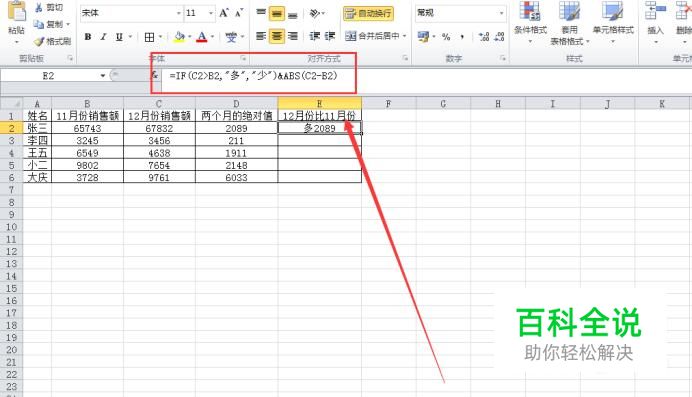This screenshot has width=692, height=397.
Task: Click the text orientation icon
Action: (x=315, y=14)
